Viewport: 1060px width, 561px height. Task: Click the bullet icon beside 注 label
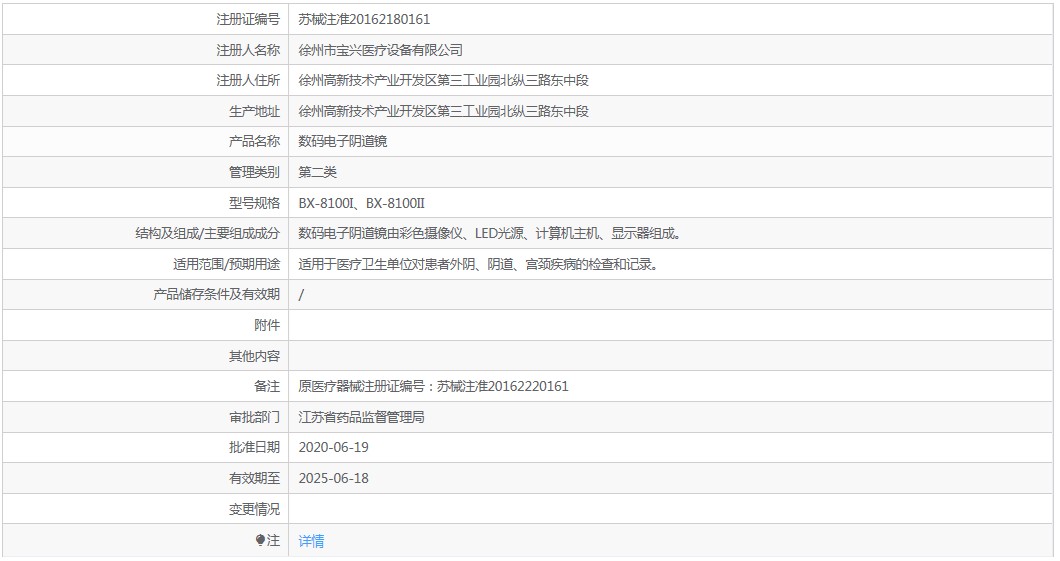click(x=260, y=540)
